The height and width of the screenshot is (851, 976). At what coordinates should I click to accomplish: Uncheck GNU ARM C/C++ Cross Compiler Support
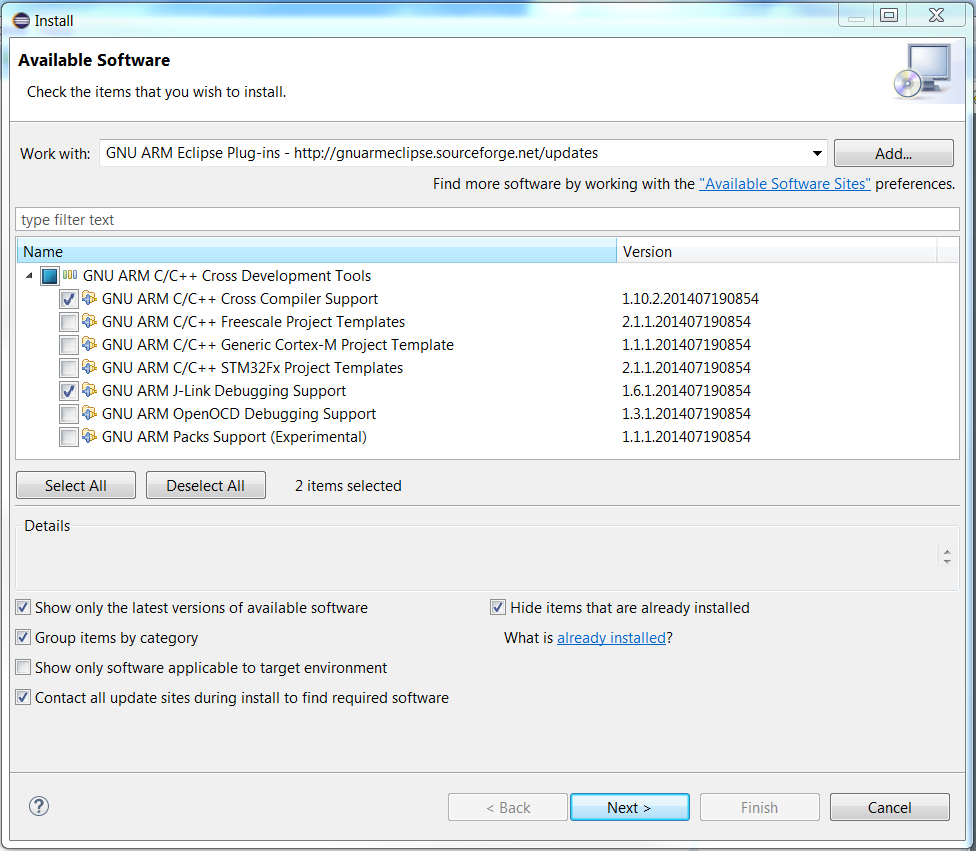coord(68,299)
